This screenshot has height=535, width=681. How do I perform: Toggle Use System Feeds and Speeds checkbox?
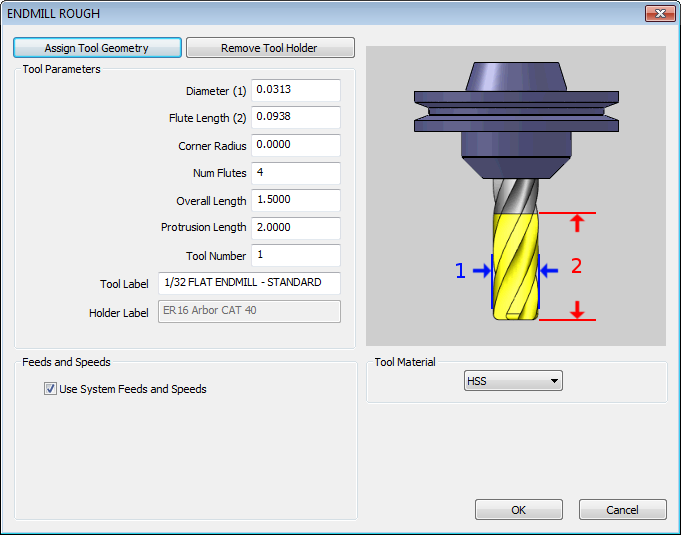pos(50,389)
